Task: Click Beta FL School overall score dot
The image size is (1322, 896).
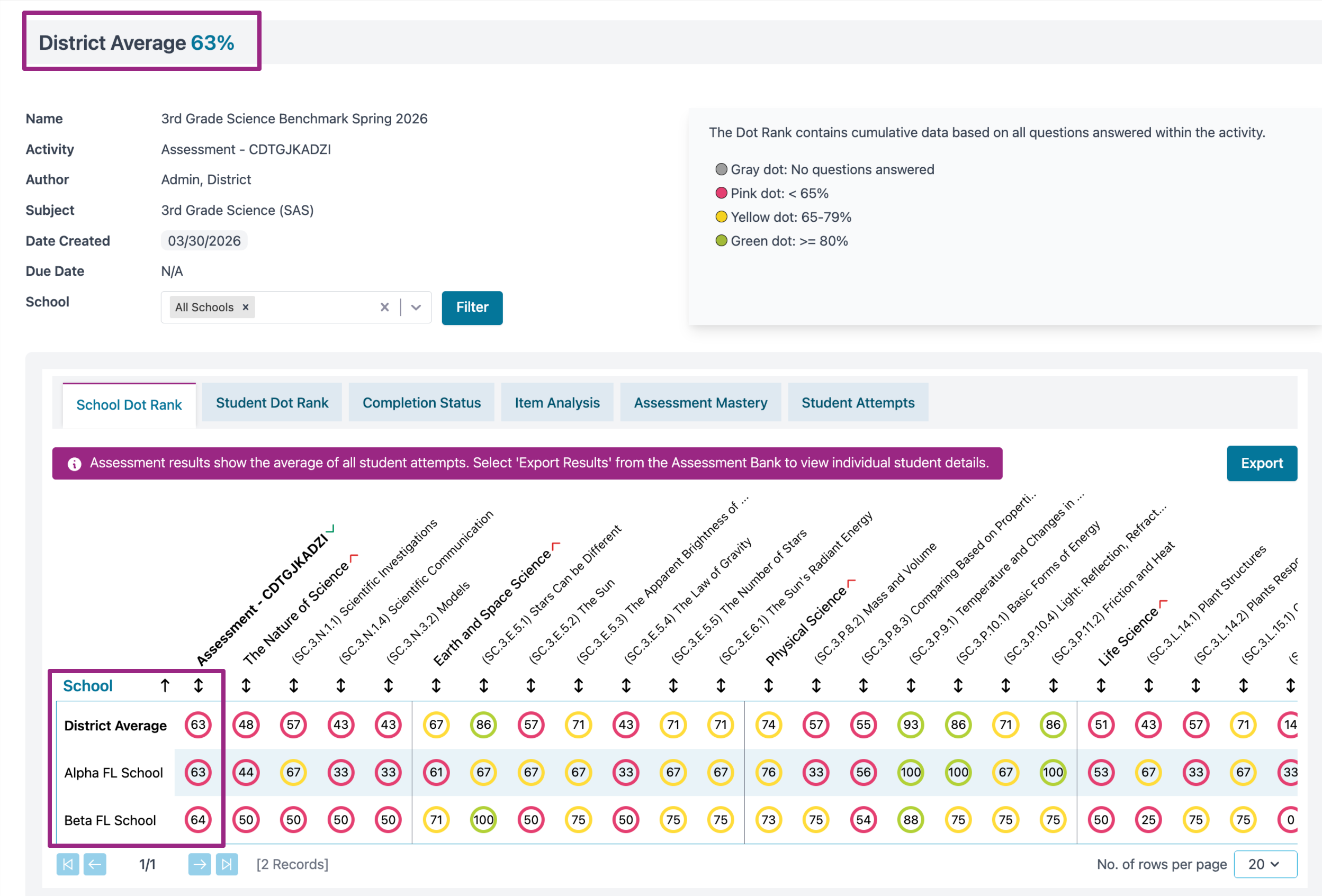Action: coord(198,819)
